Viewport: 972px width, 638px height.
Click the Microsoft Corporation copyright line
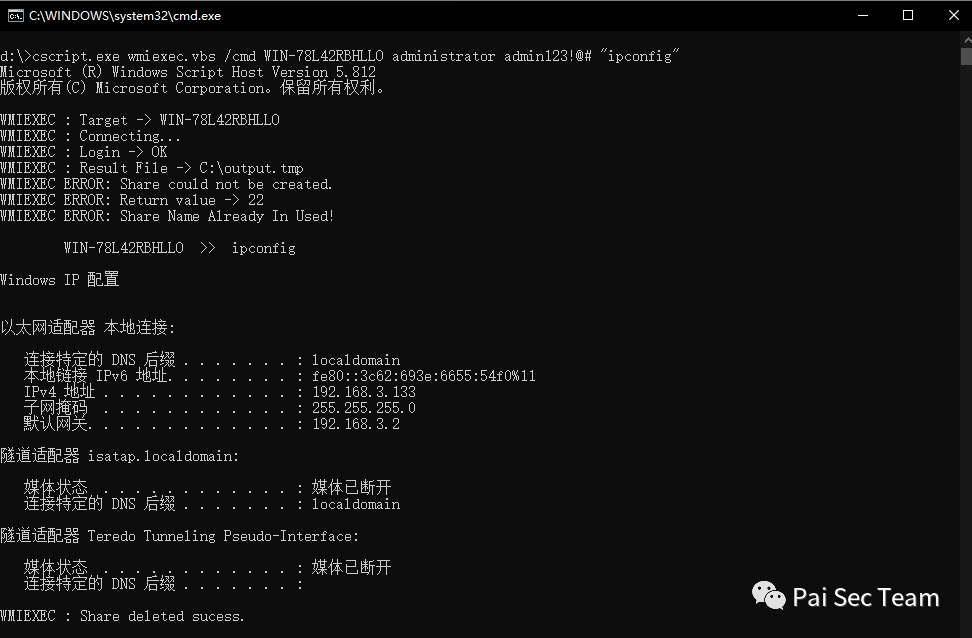(x=192, y=88)
